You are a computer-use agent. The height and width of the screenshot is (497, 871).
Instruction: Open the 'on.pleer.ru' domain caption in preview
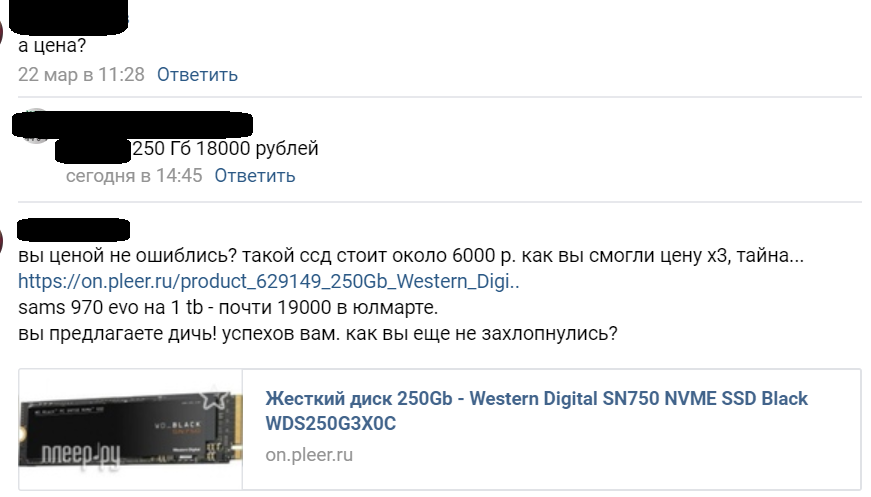(309, 455)
